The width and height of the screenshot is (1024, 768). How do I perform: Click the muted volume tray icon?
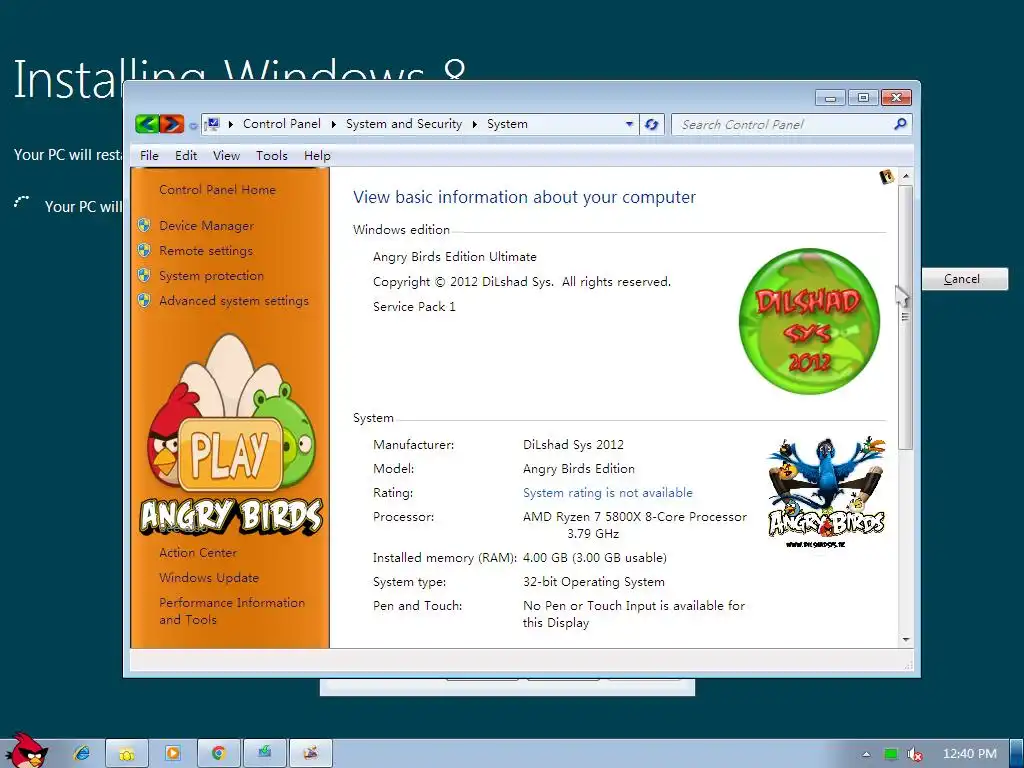click(915, 754)
